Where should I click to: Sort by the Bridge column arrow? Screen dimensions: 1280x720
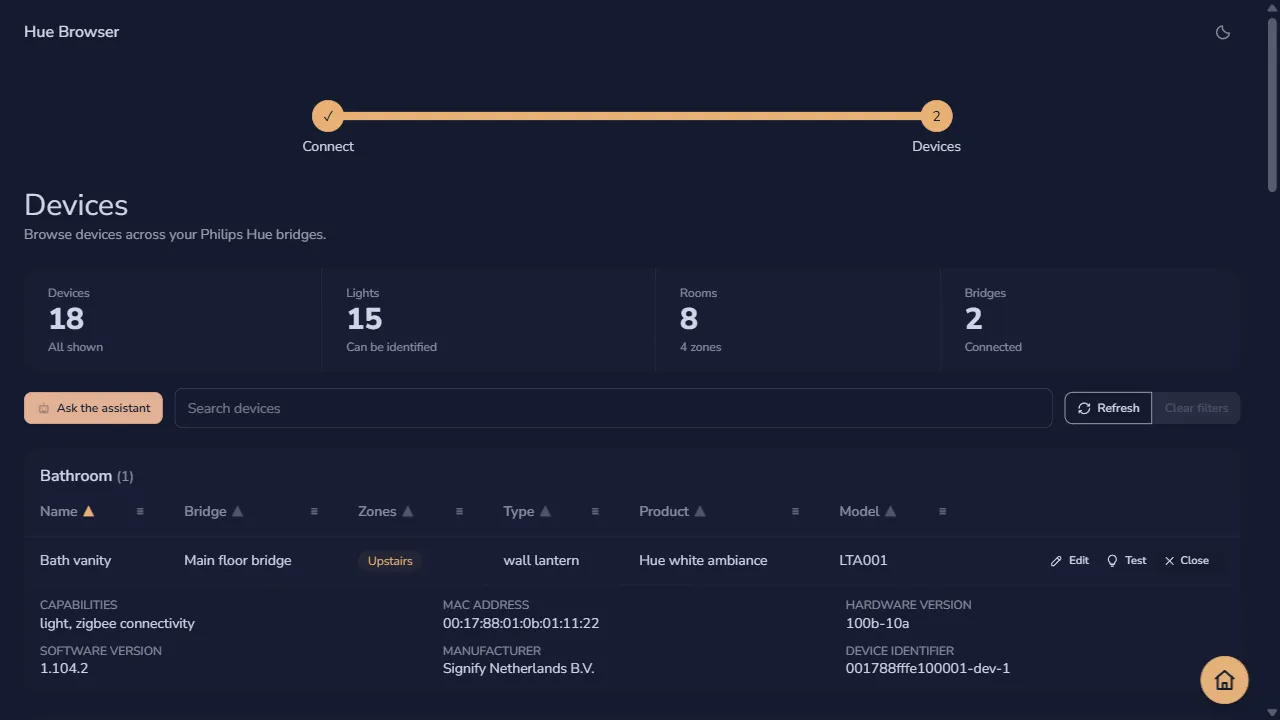click(237, 511)
